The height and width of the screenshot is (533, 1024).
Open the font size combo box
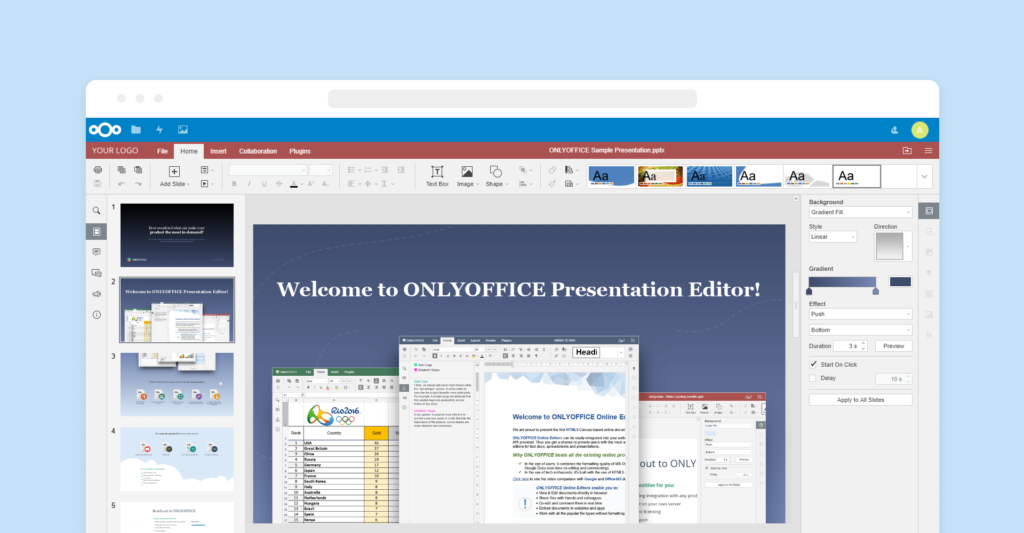coord(321,170)
